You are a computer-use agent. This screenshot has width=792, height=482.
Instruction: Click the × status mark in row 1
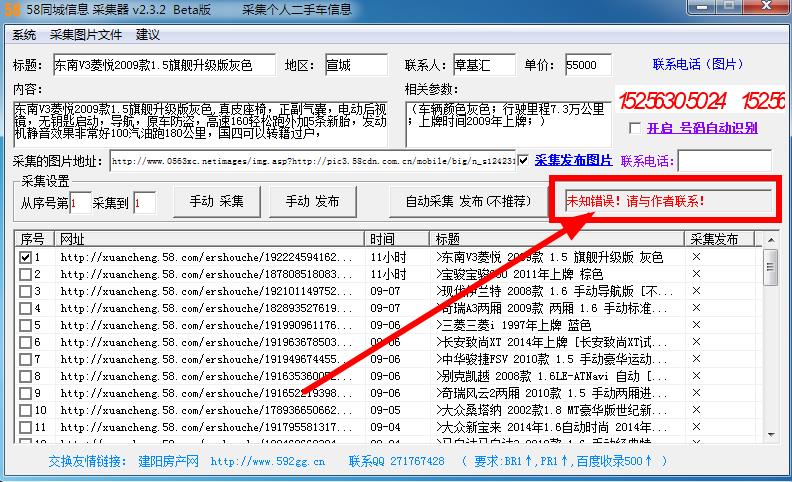pos(697,257)
